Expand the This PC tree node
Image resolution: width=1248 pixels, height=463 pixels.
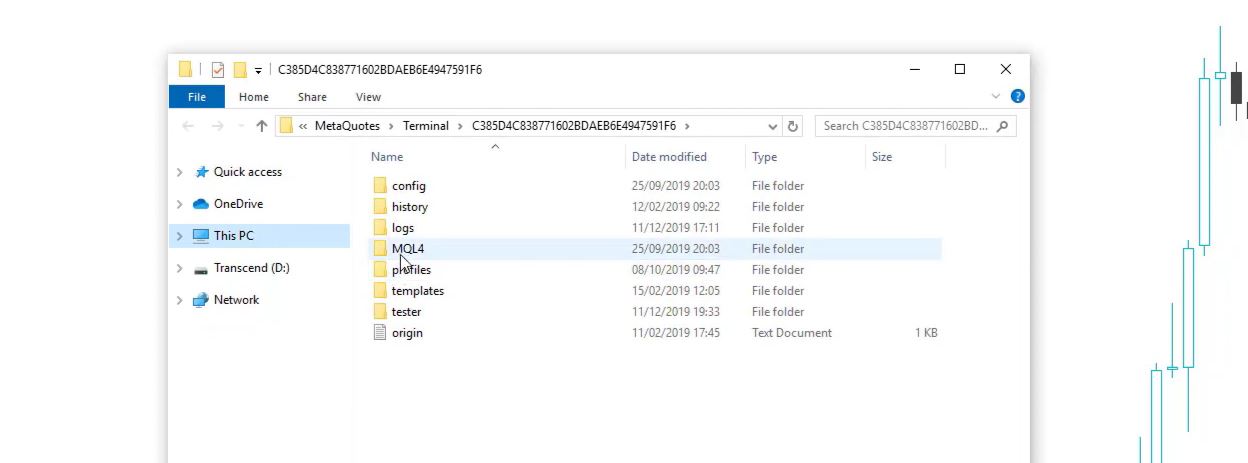180,236
